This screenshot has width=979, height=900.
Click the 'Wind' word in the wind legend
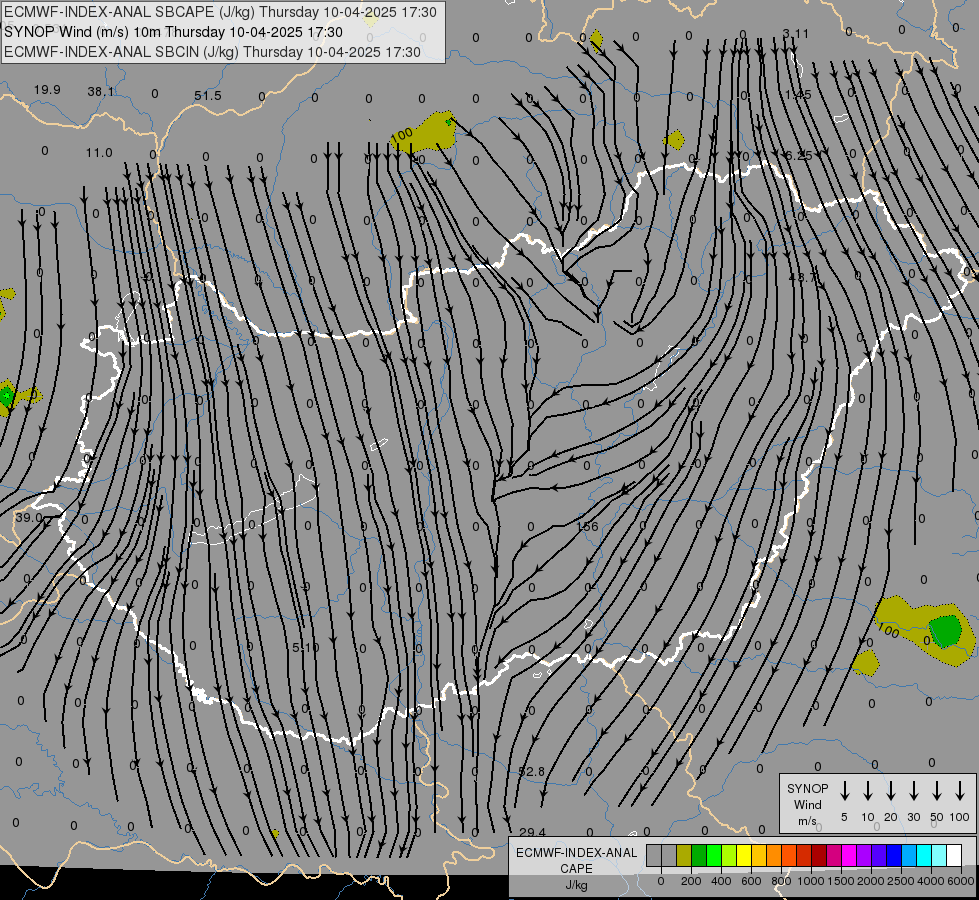(807, 804)
